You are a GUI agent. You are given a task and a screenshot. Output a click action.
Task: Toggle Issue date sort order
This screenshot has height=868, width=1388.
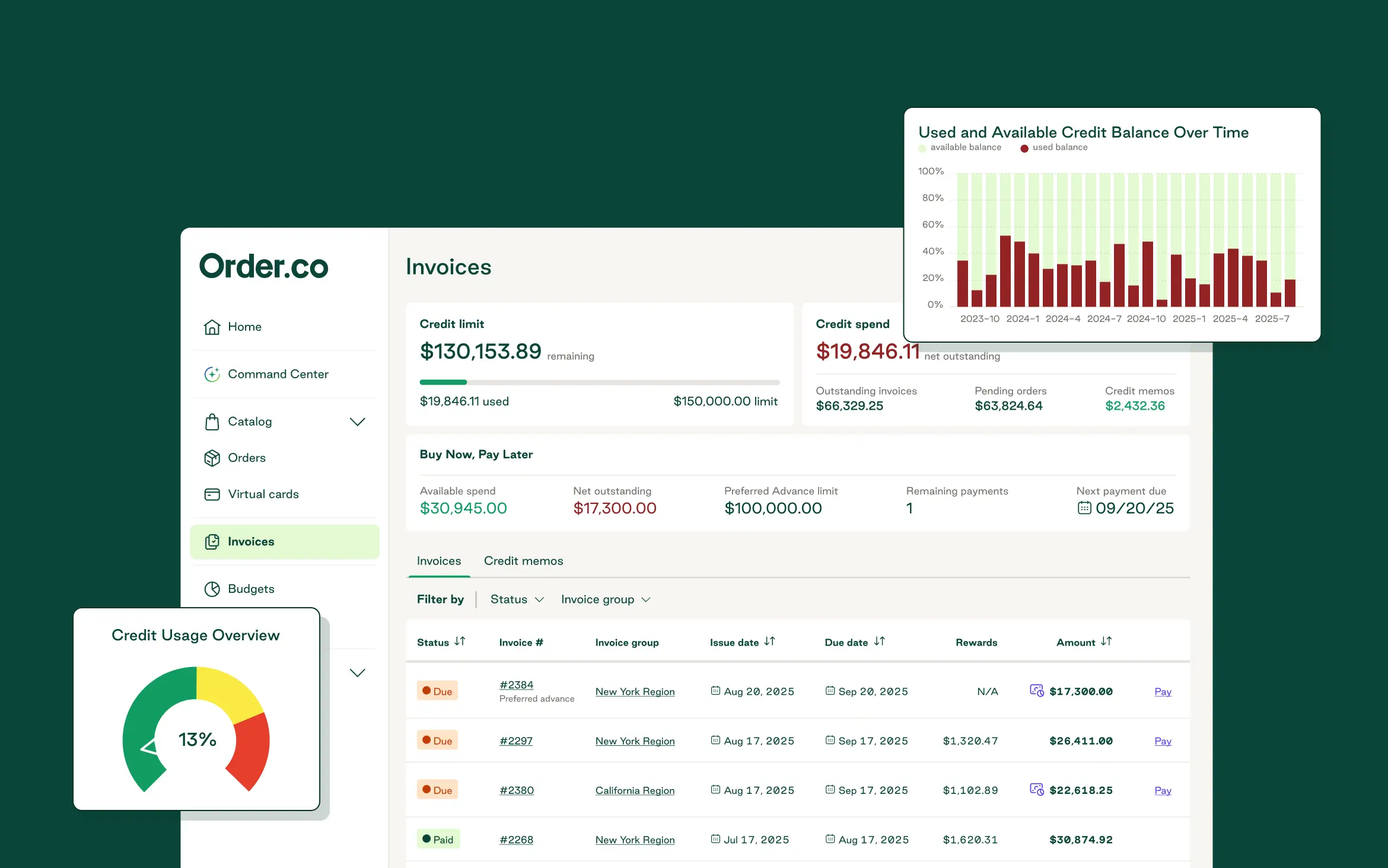coord(769,642)
